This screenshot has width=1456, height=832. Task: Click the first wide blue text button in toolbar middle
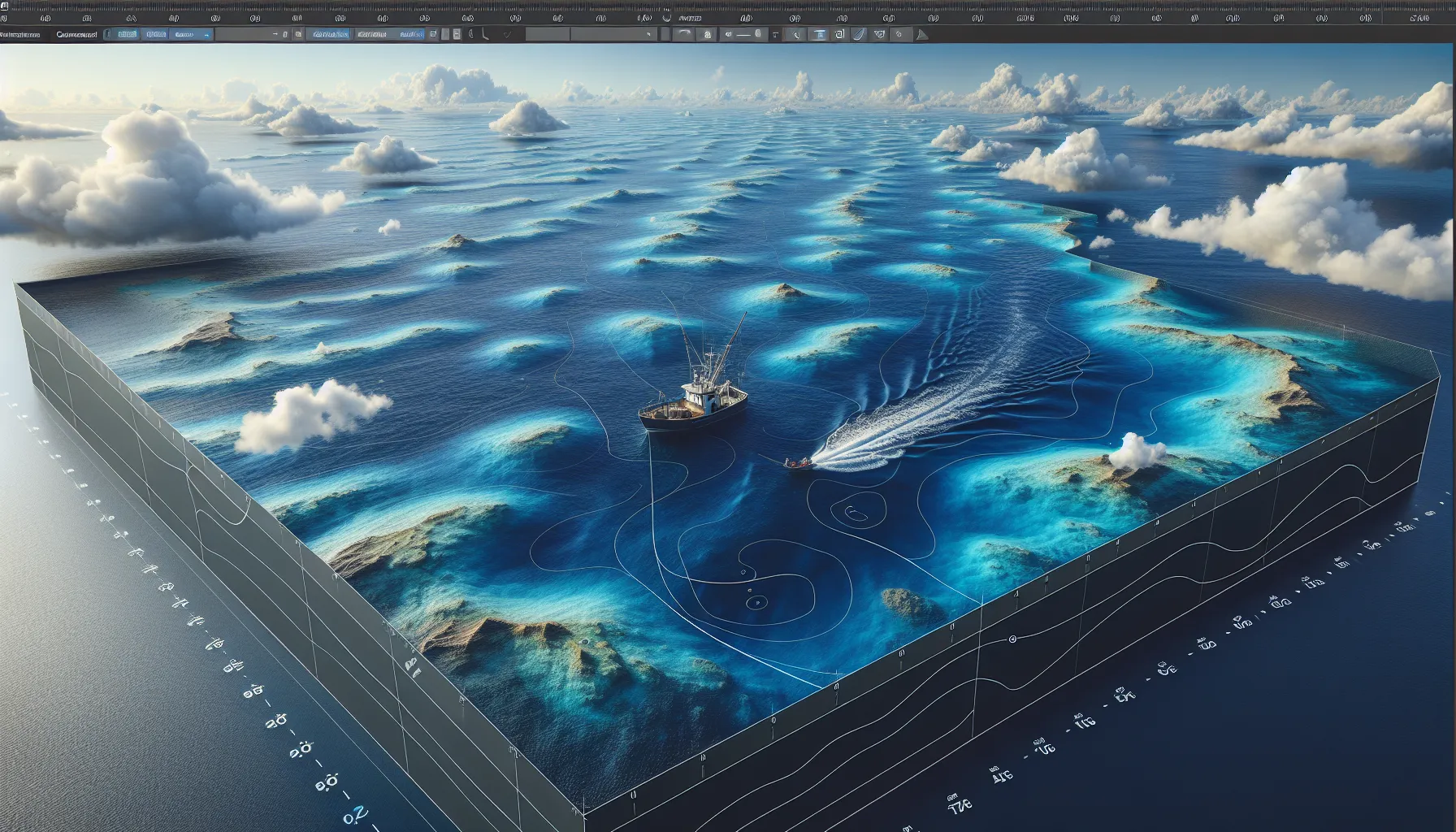pyautogui.click(x=329, y=34)
